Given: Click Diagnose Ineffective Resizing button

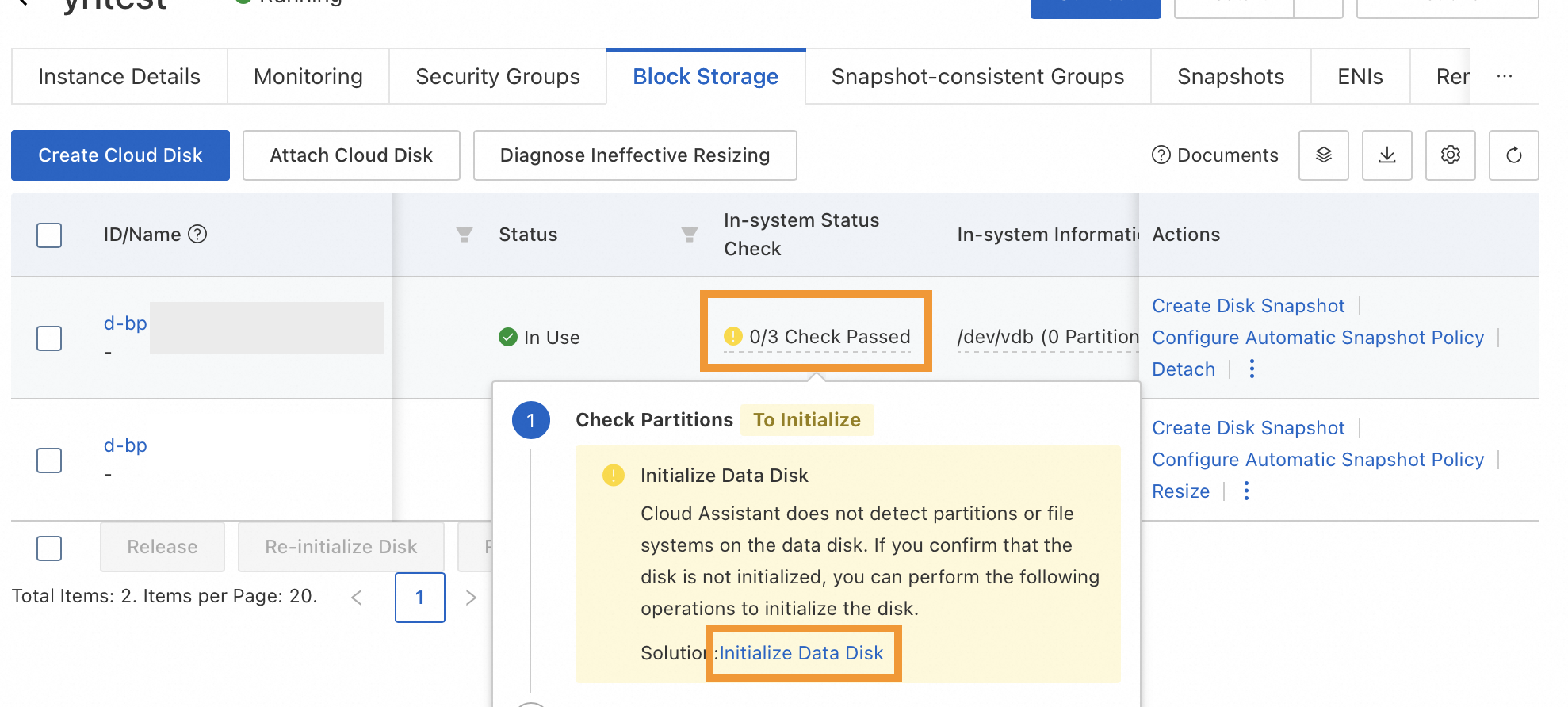Looking at the screenshot, I should pos(635,155).
